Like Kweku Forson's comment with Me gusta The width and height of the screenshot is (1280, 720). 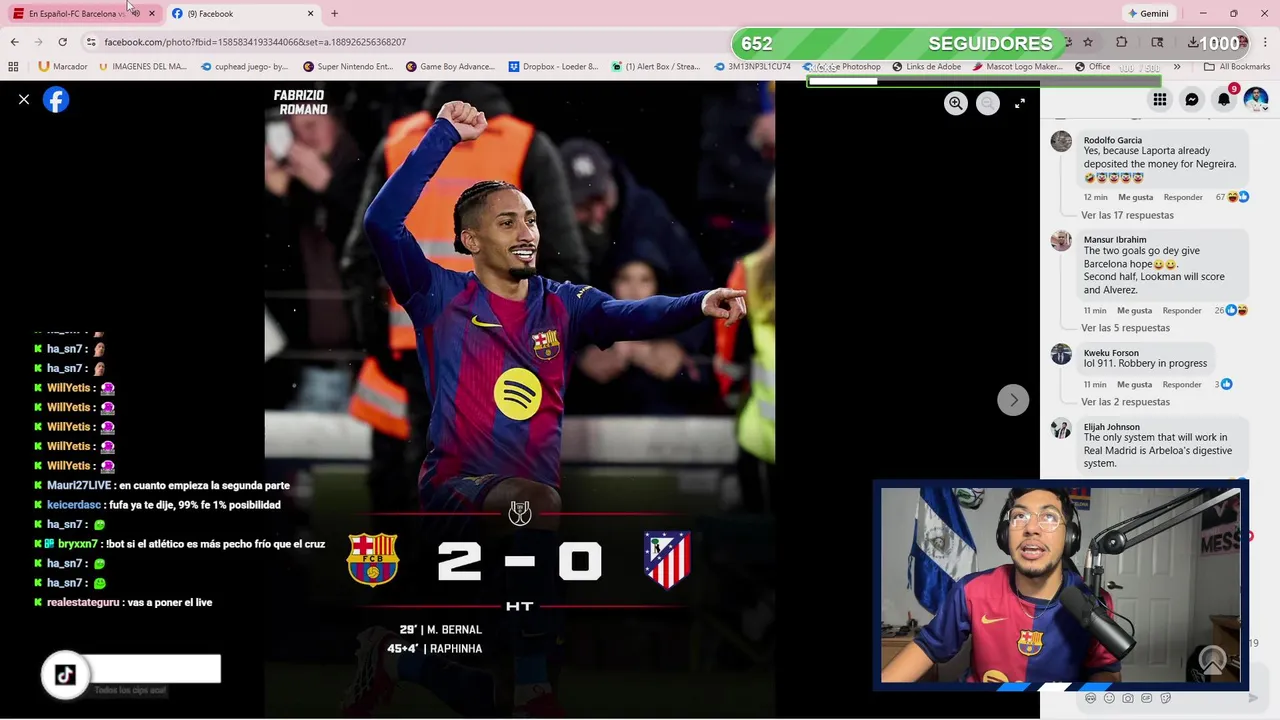(1135, 385)
